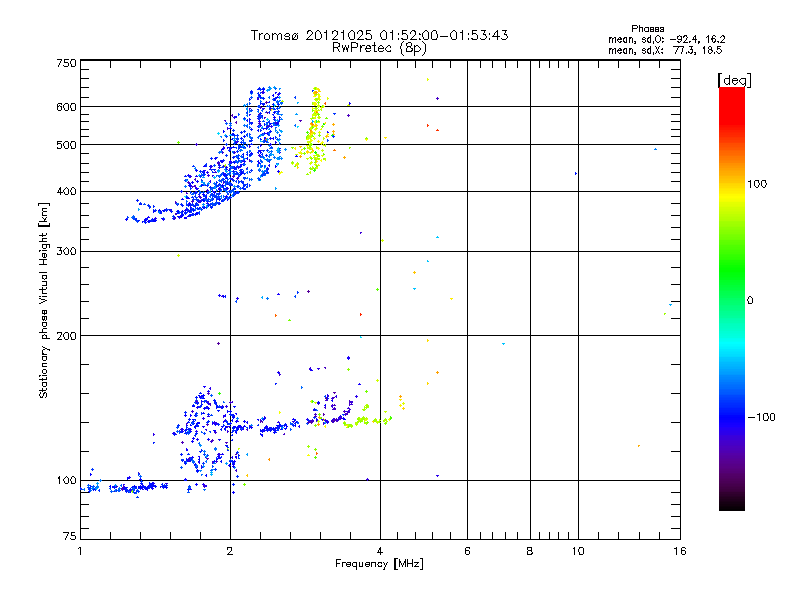Image resolution: width=800 pixels, height=600 pixels.
Task: Click the x-axis tick label "1"
Action: [81, 551]
